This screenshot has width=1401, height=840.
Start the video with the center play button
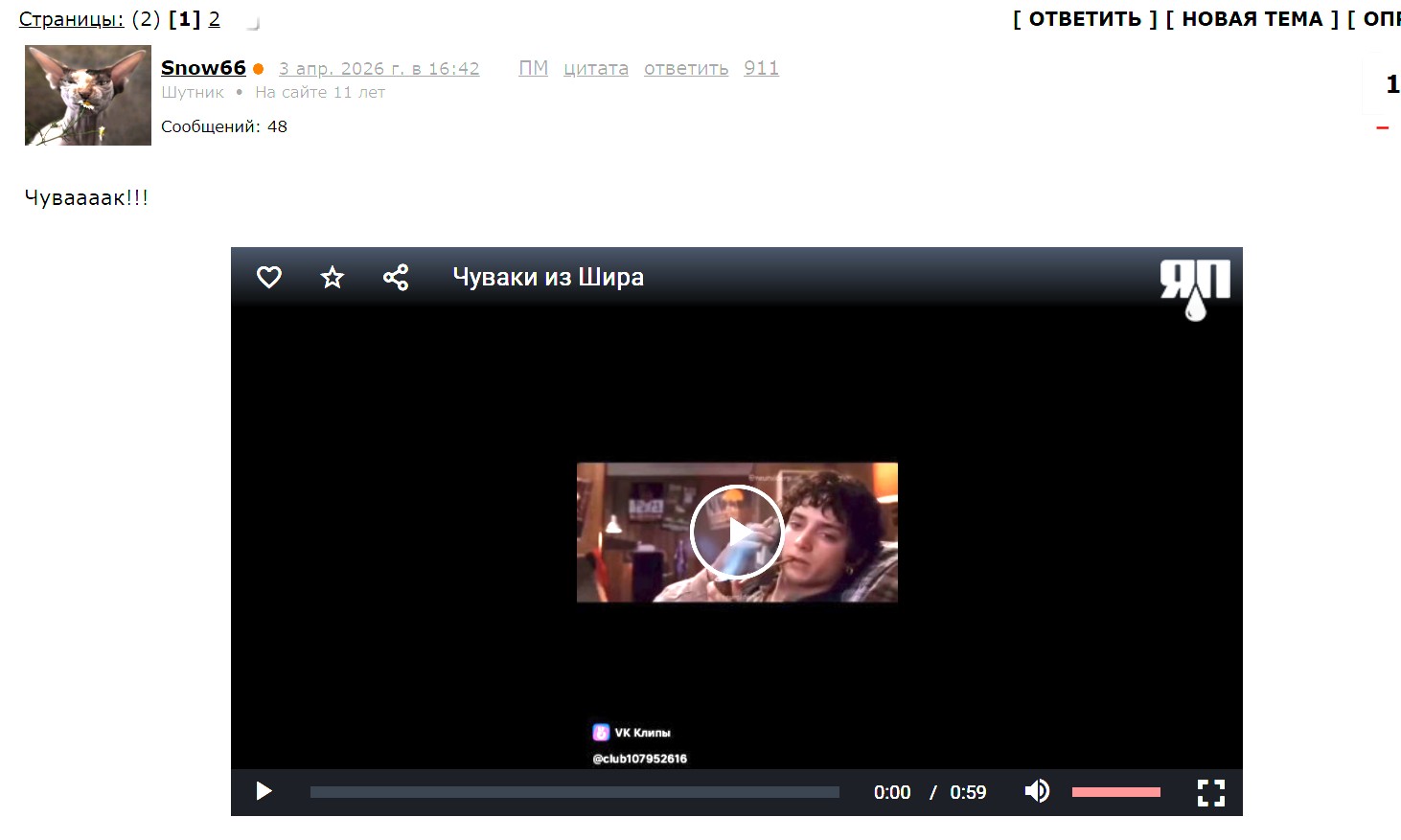click(737, 533)
